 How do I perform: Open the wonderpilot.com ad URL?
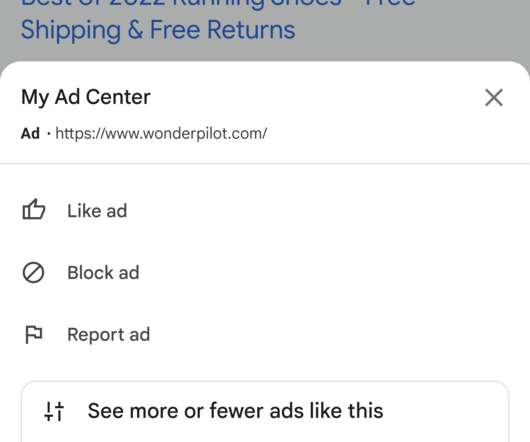point(161,133)
